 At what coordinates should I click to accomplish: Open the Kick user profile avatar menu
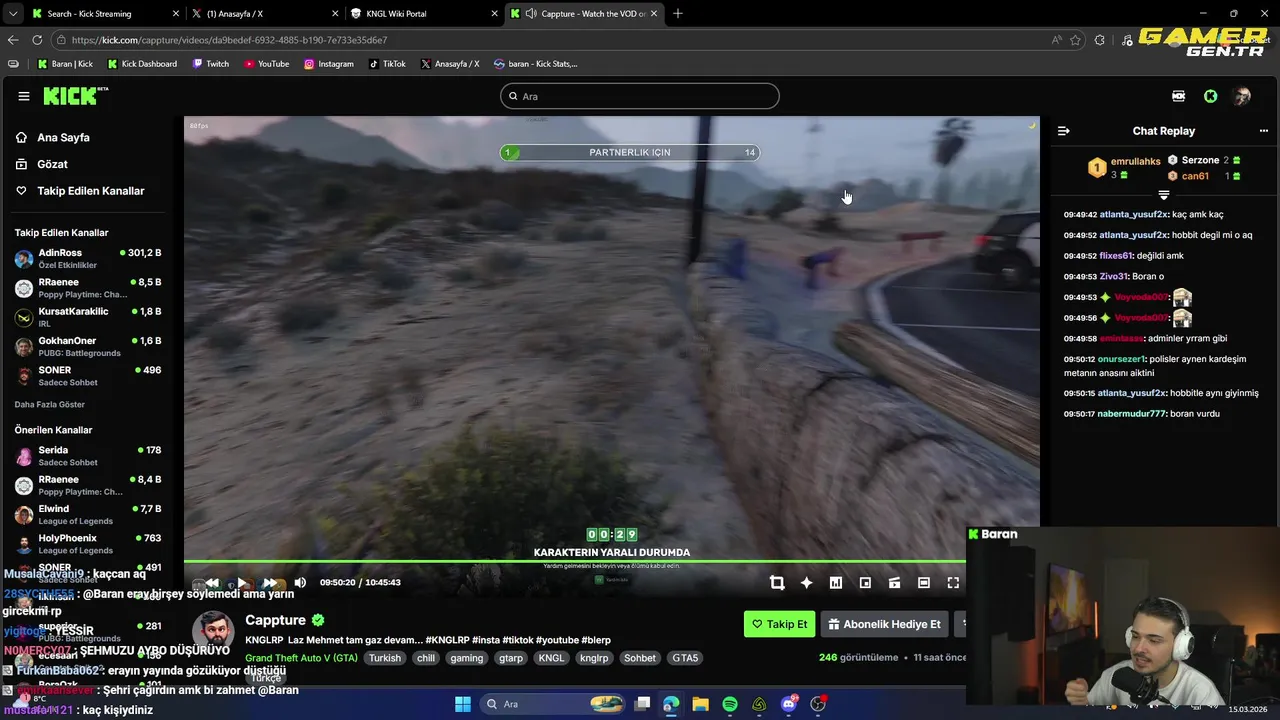tap(1241, 96)
